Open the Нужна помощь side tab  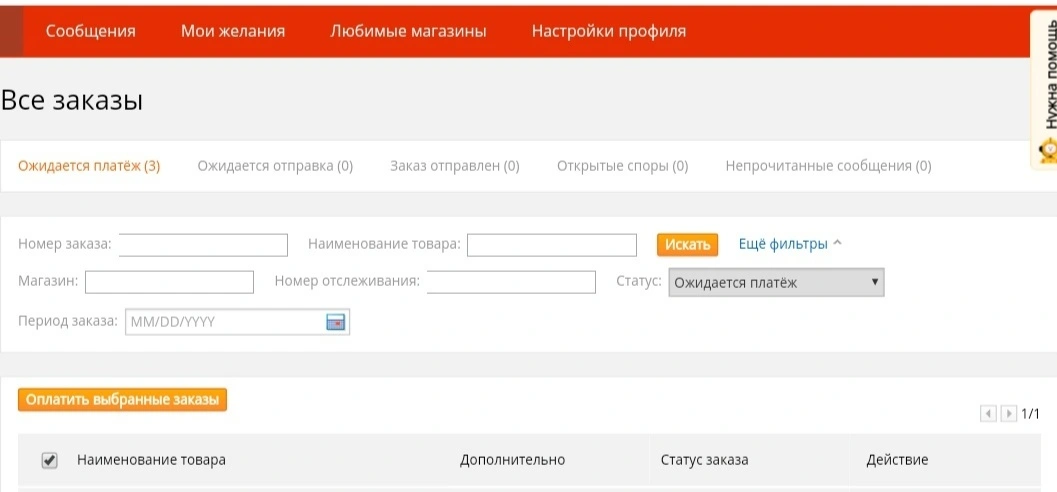(x=1044, y=89)
